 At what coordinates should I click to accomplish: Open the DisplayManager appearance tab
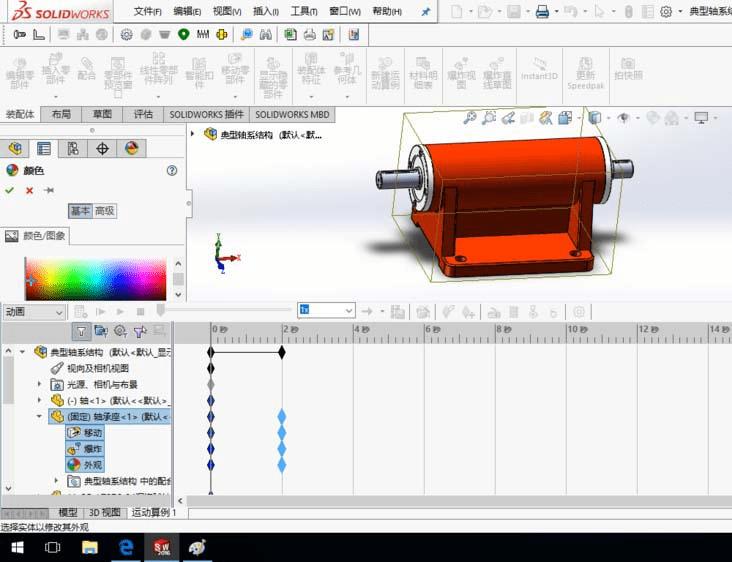pos(131,148)
